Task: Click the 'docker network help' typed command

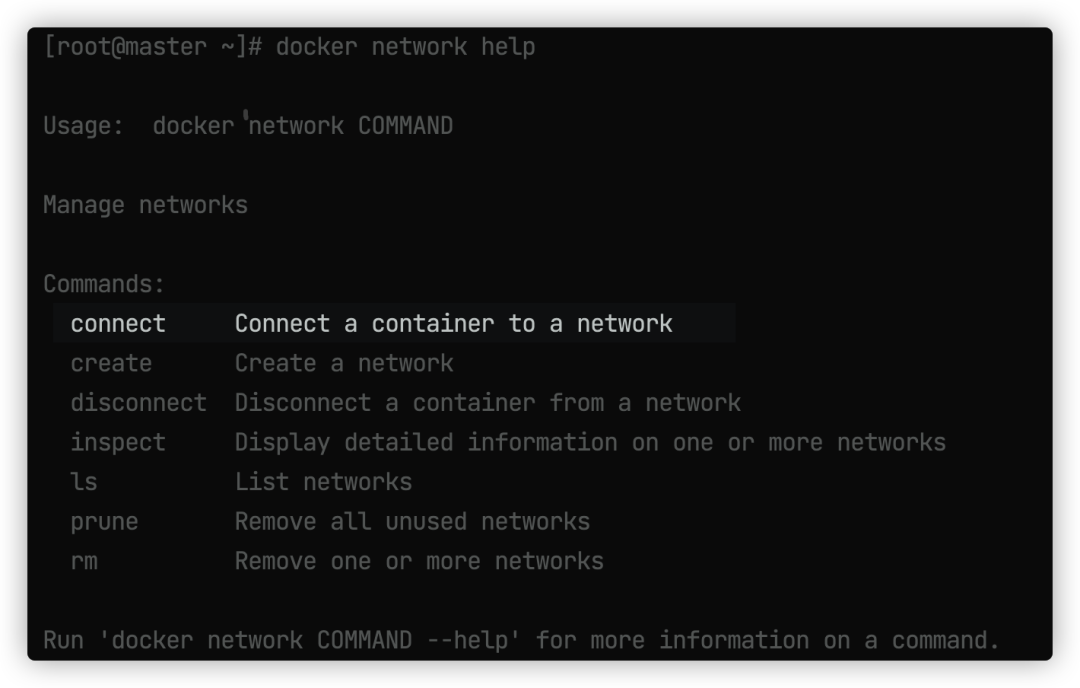Action: click(405, 47)
